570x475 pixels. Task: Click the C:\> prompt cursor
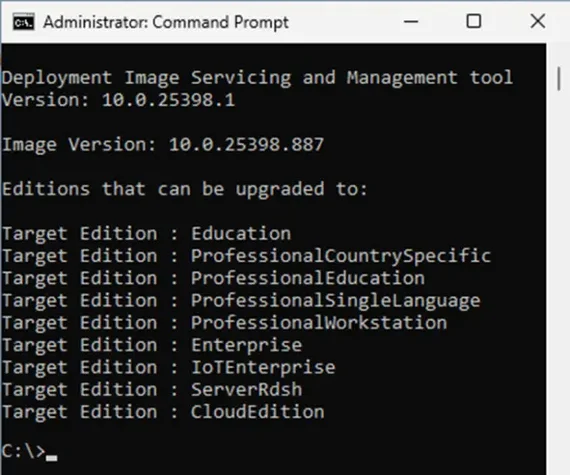click(51, 458)
